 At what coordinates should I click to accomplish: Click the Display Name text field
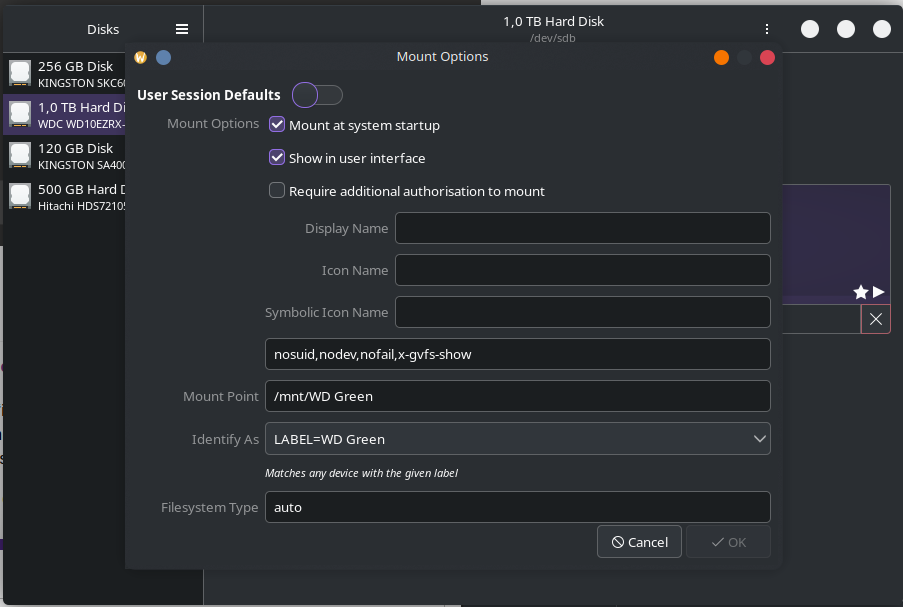click(582, 228)
